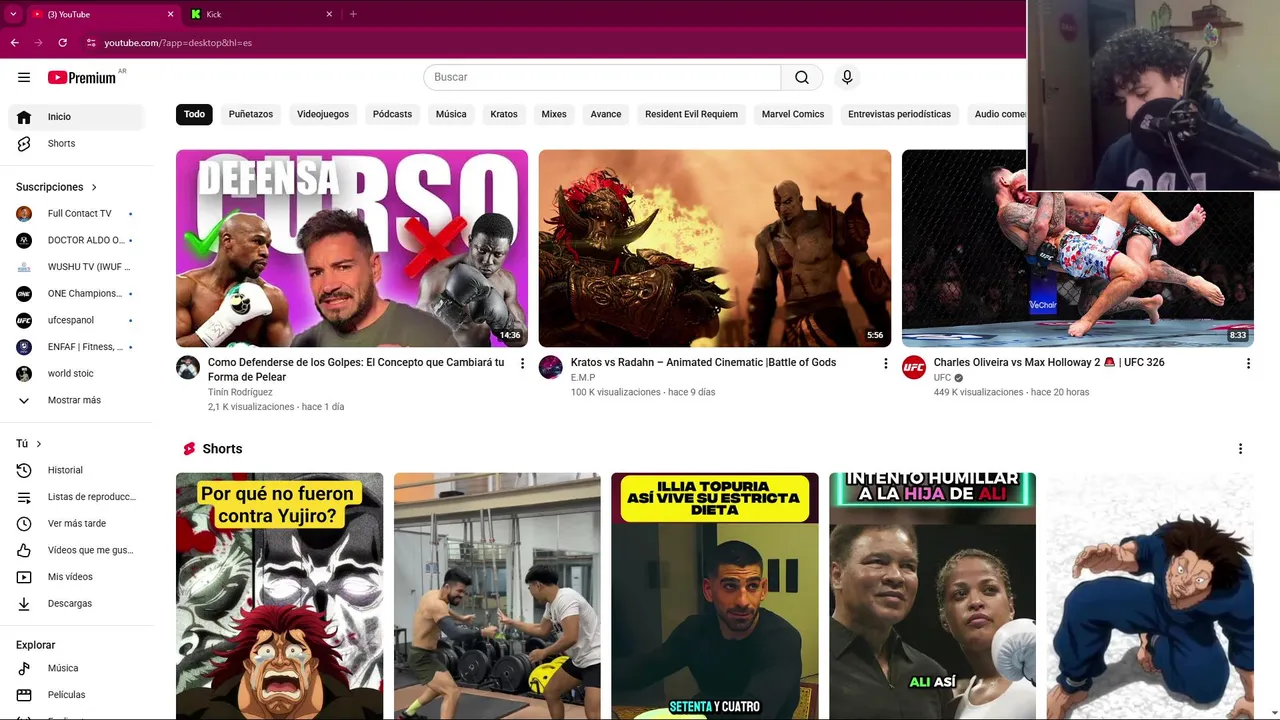Image resolution: width=1280 pixels, height=720 pixels.
Task: Expand the Suscripciones section chevron
Action: pyautogui.click(x=95, y=187)
